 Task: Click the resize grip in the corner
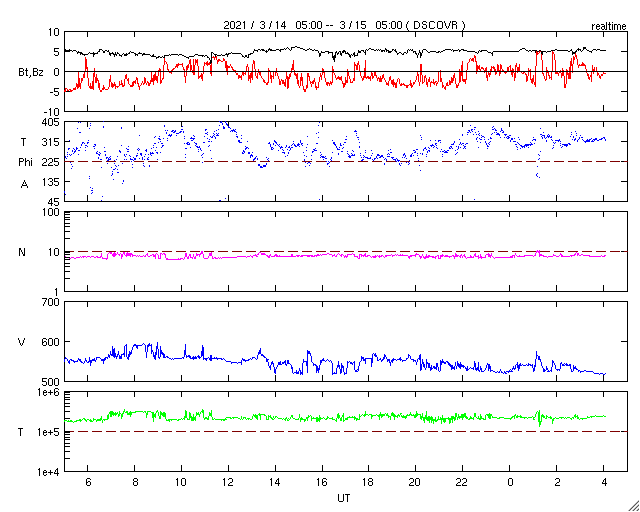tap(633, 505)
